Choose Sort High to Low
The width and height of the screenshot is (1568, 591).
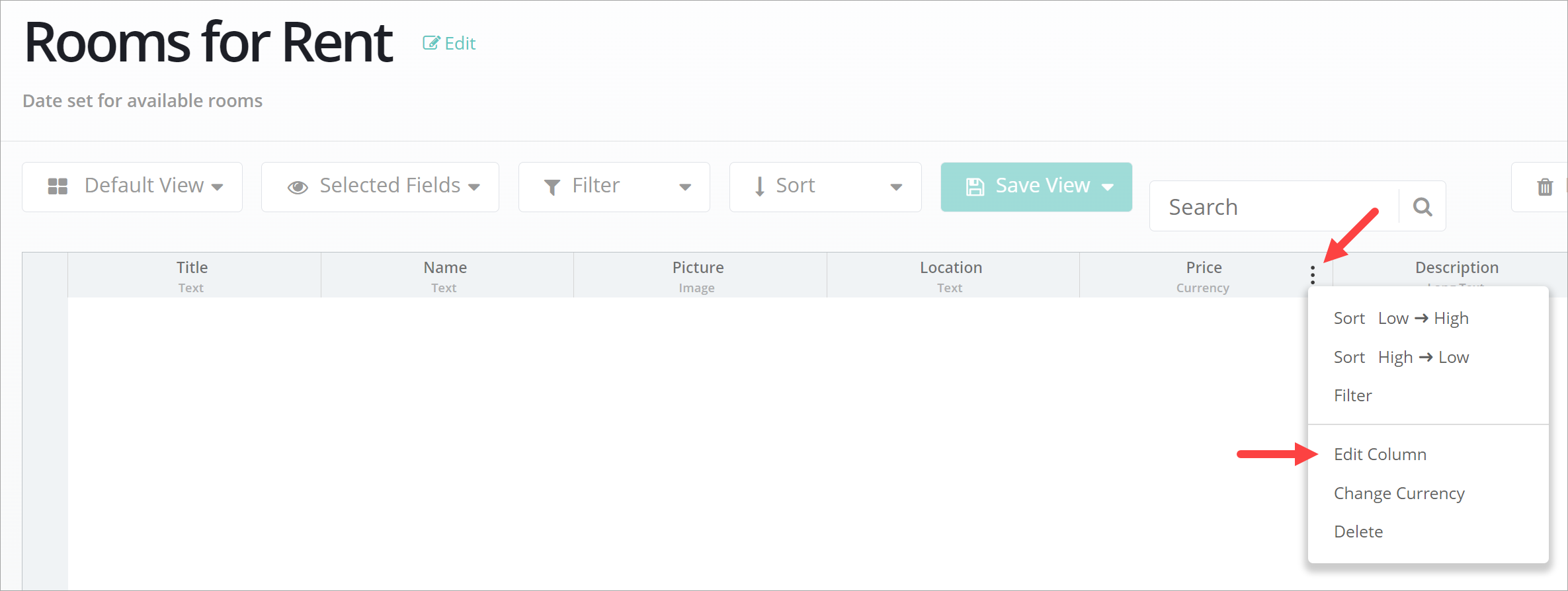click(1401, 358)
